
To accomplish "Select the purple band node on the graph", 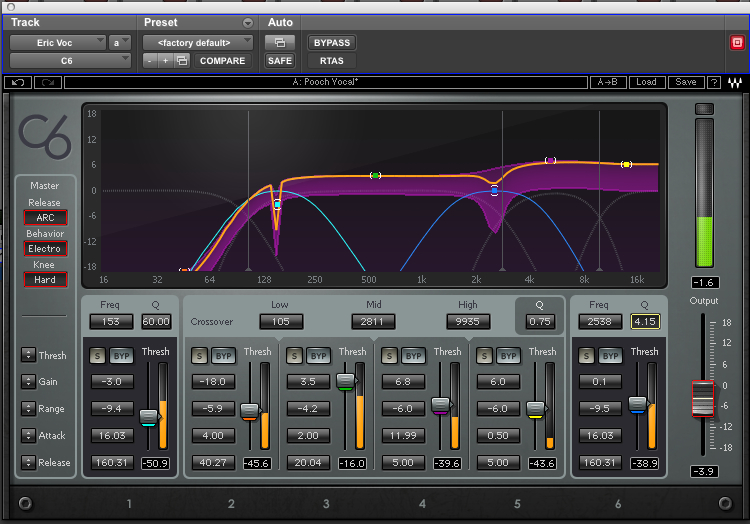I will coord(551,160).
